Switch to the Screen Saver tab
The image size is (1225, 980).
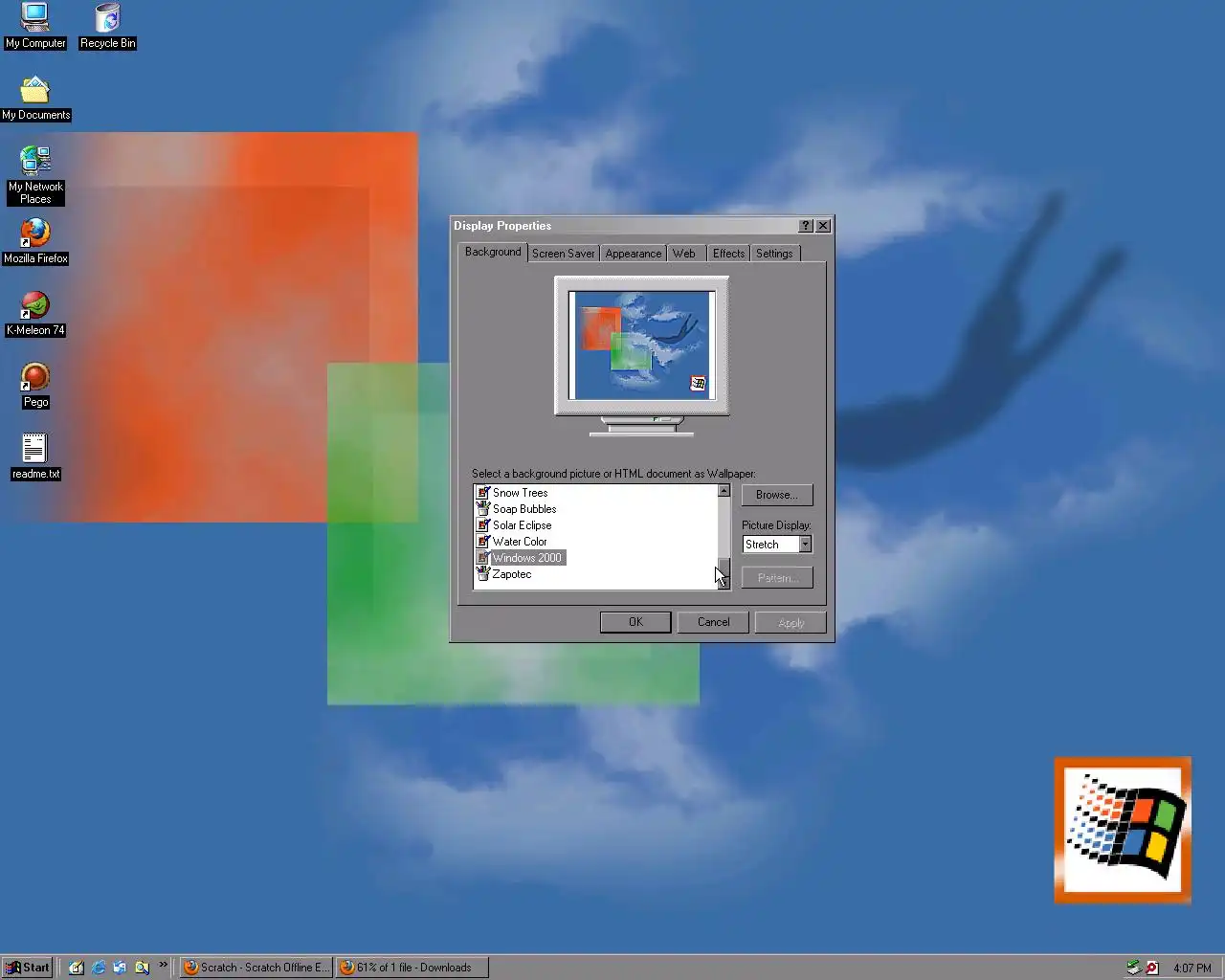(x=563, y=254)
